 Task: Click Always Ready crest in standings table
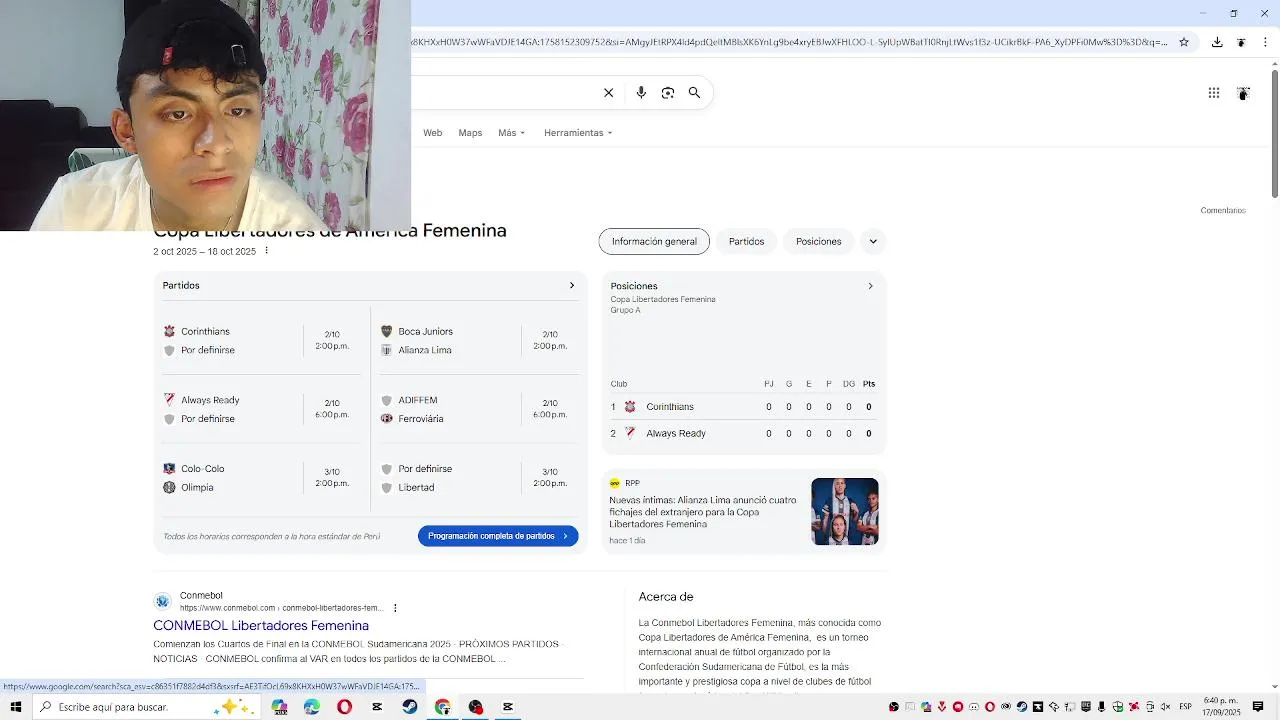[630, 433]
